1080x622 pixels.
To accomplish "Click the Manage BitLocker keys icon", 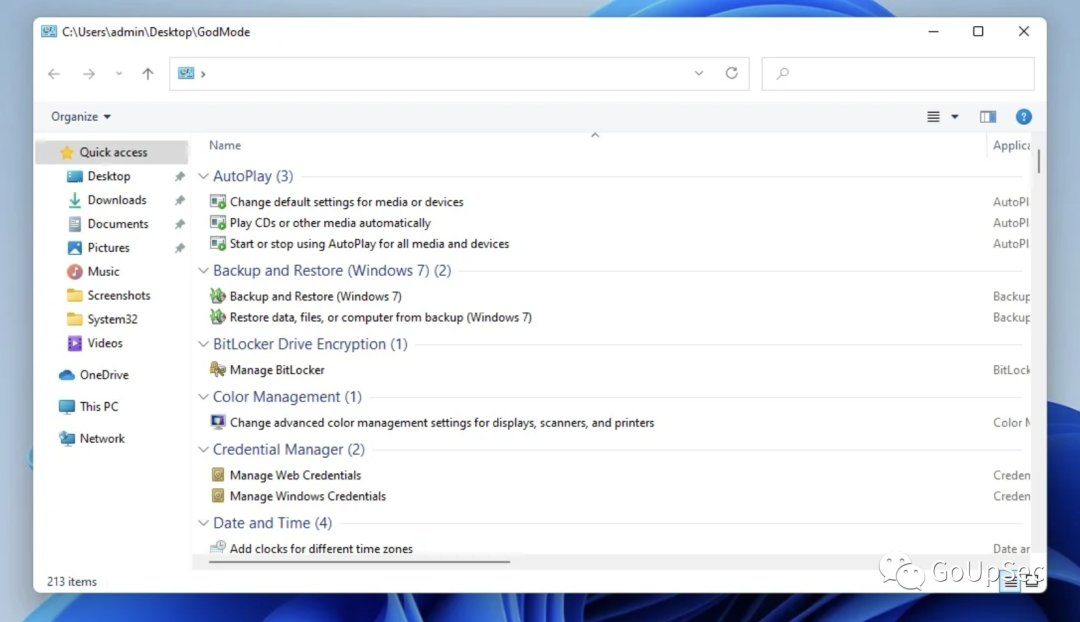I will tap(218, 369).
